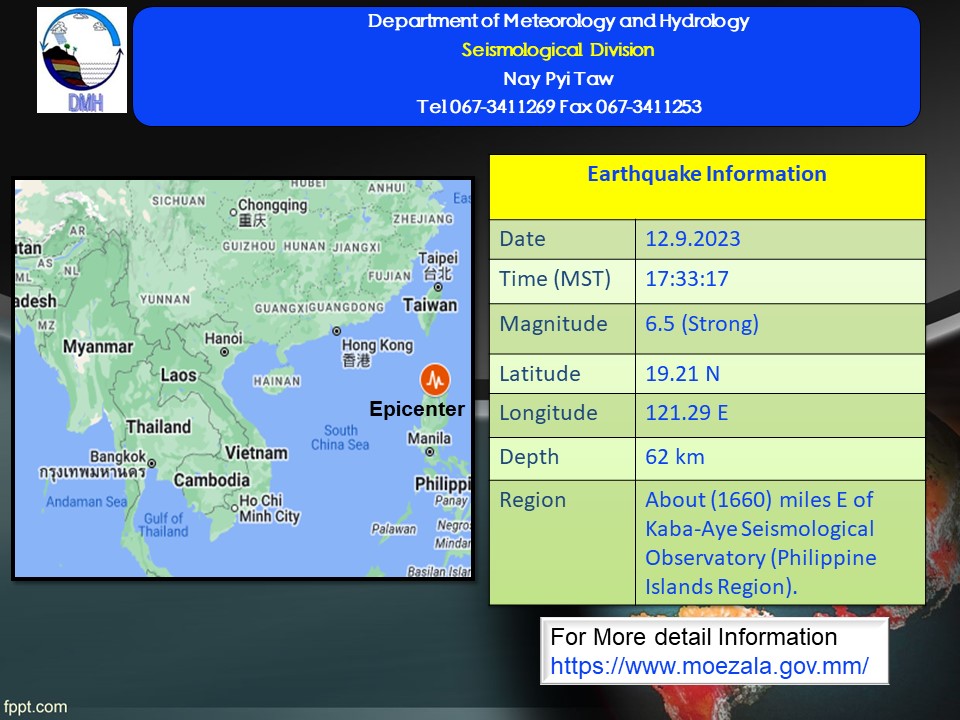Click the region description starting "About (1660) miles"

760,543
